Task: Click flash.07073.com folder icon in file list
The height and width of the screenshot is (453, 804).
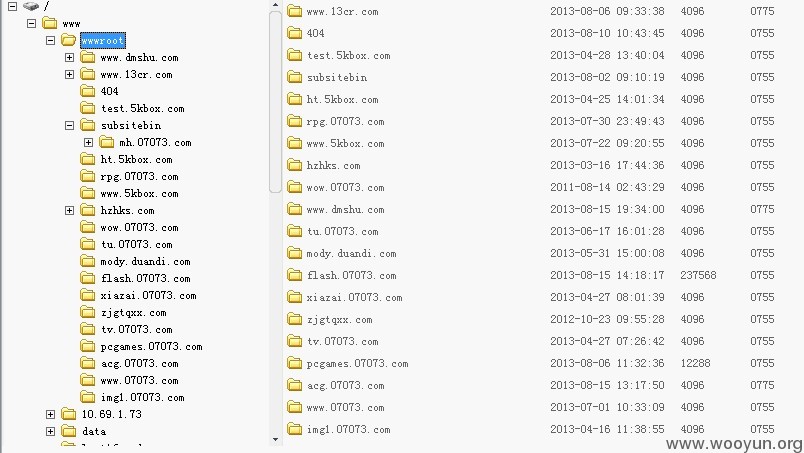Action: pyautogui.click(x=294, y=275)
